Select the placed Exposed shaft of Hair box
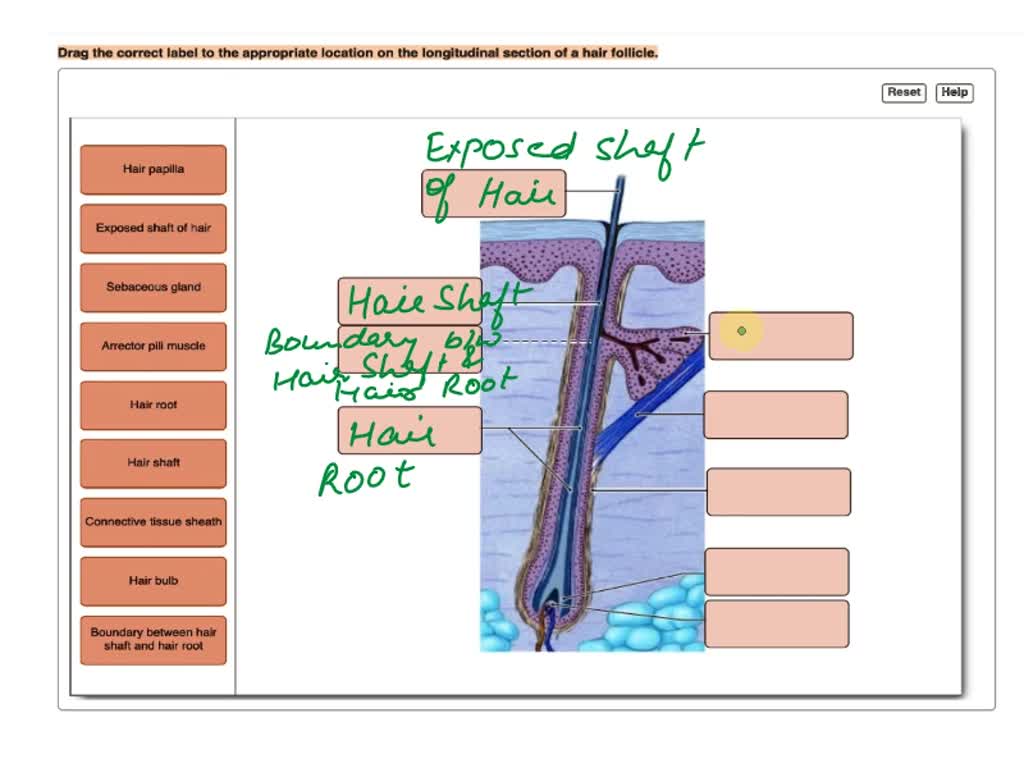1024x768 pixels. point(493,193)
